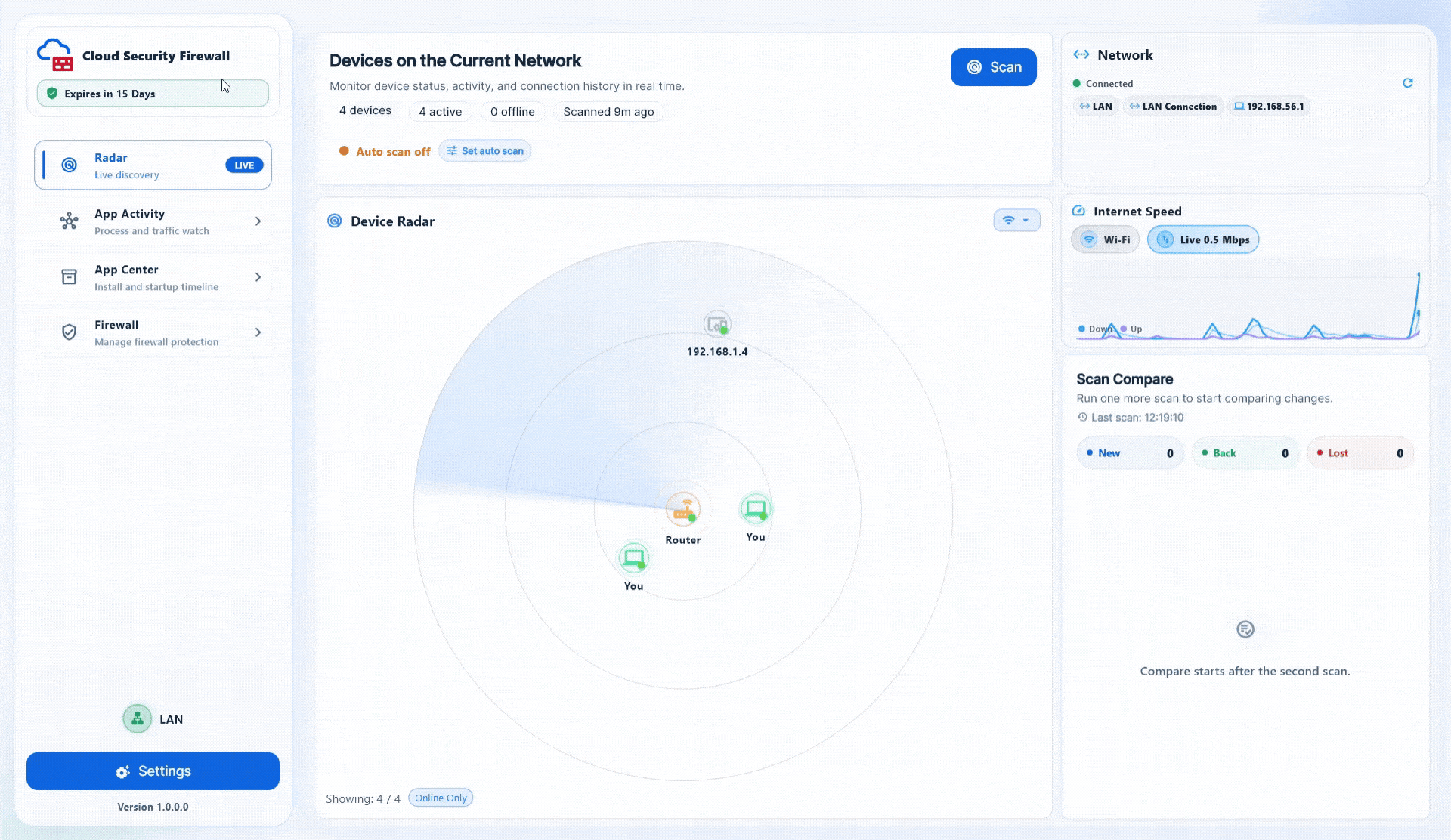This screenshot has width=1451, height=840.
Task: Click the Internet Speed gauge icon
Action: (1078, 211)
